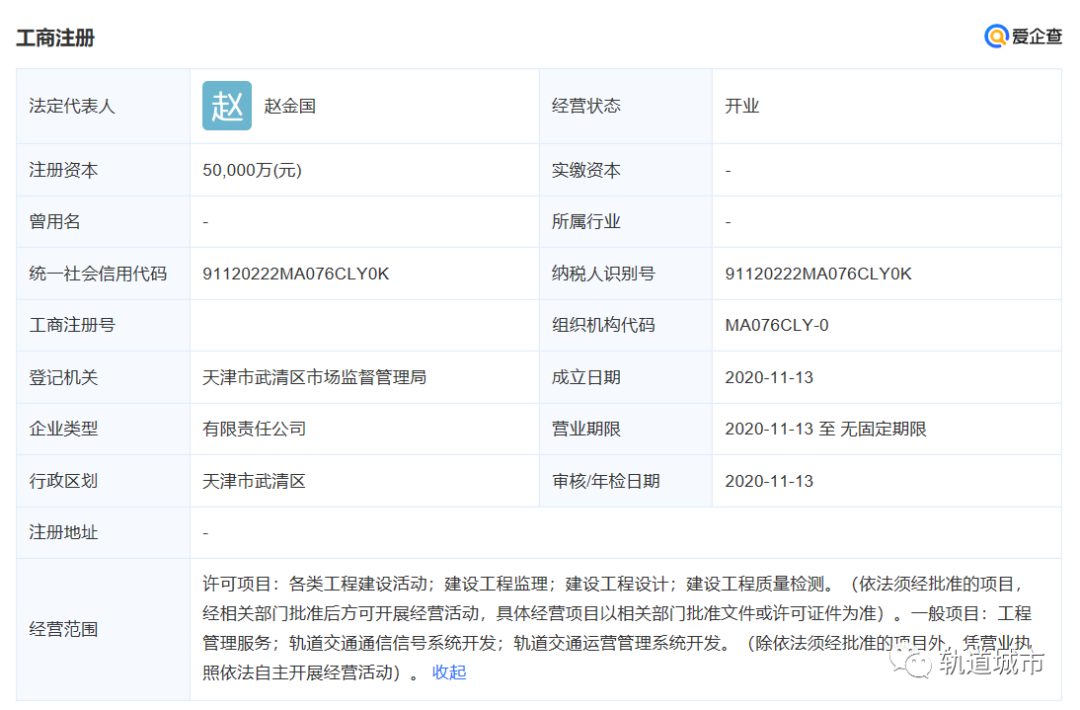Click the 工商注册 section heading
Screen dimensions: 1080x710
click(55, 37)
